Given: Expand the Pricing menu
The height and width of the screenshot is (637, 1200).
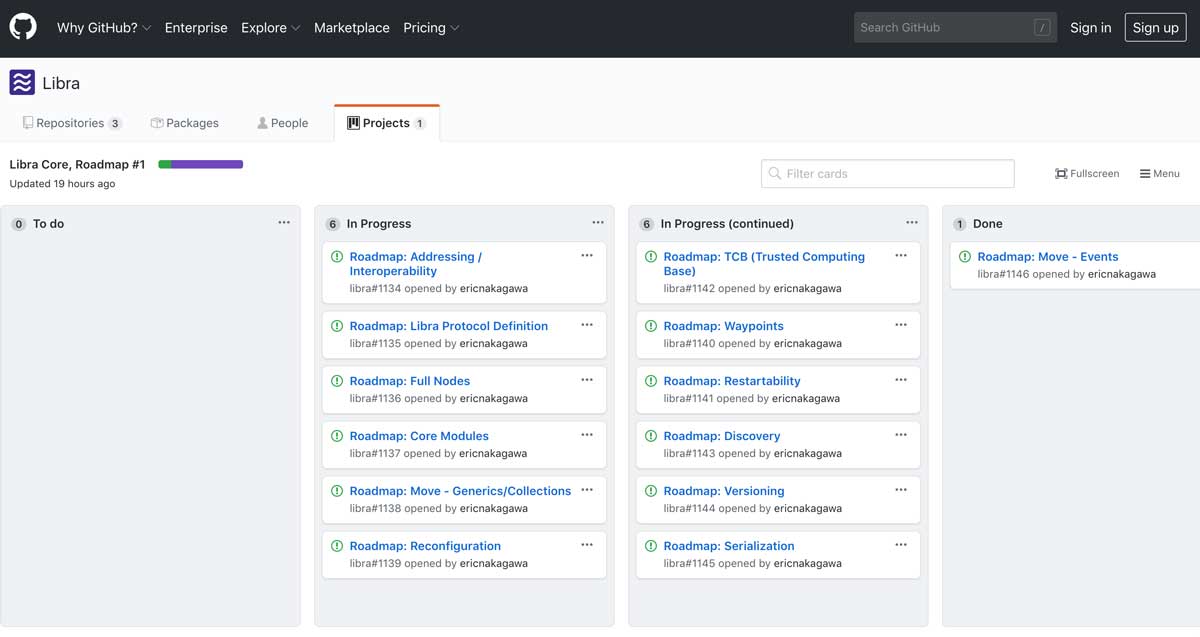Looking at the screenshot, I should pyautogui.click(x=431, y=28).
